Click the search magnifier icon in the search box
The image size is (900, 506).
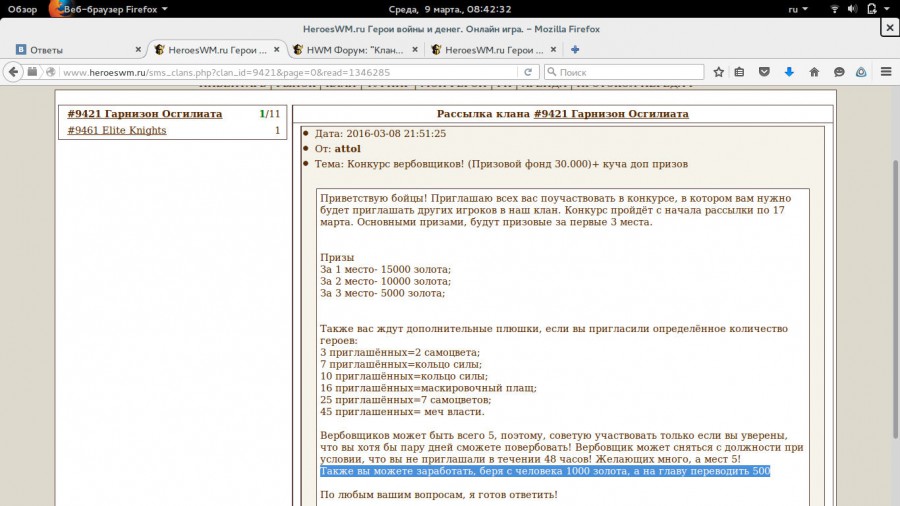click(x=552, y=72)
